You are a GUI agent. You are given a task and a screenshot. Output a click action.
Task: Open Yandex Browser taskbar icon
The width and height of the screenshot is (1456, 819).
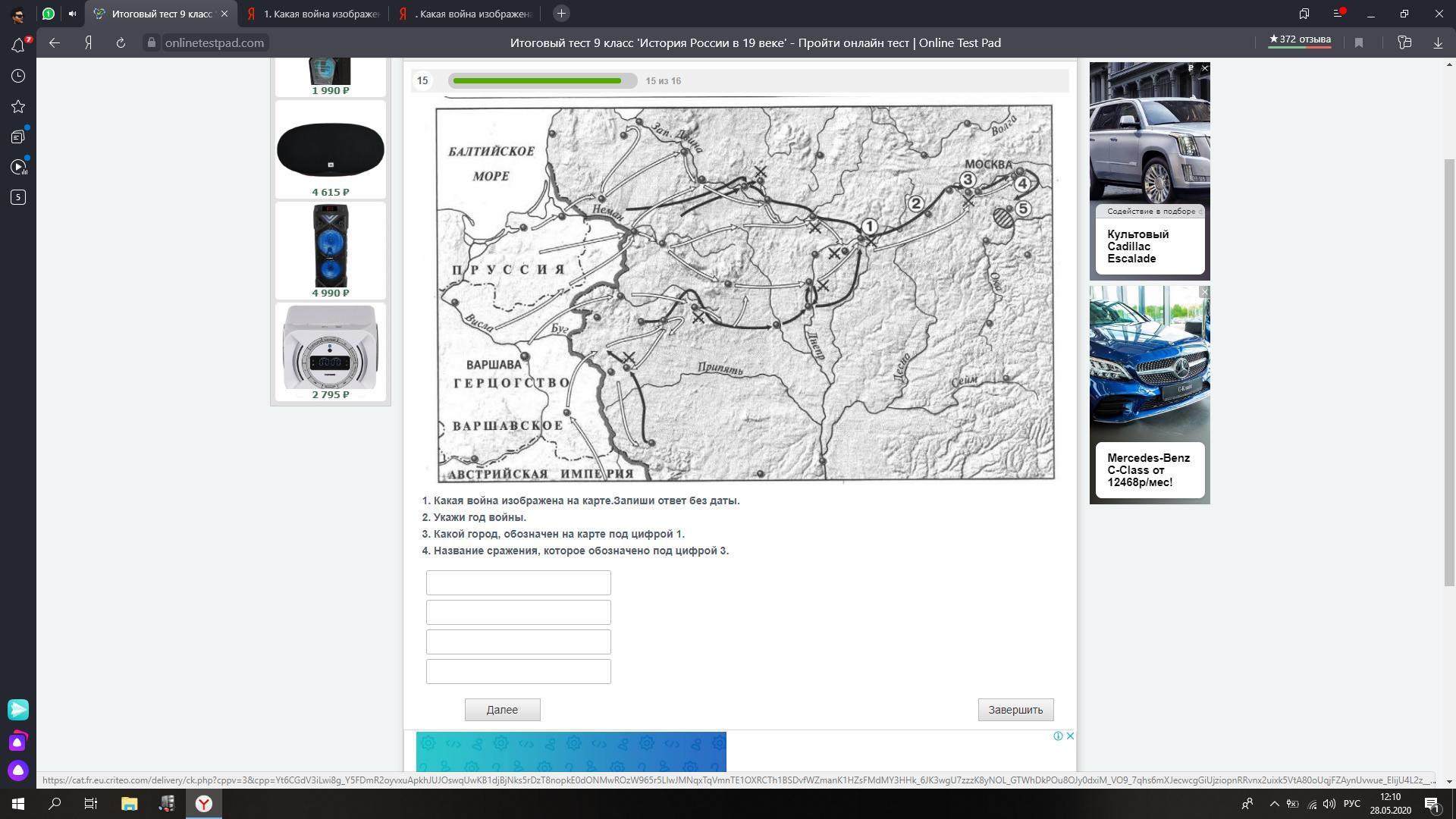pos(204,804)
